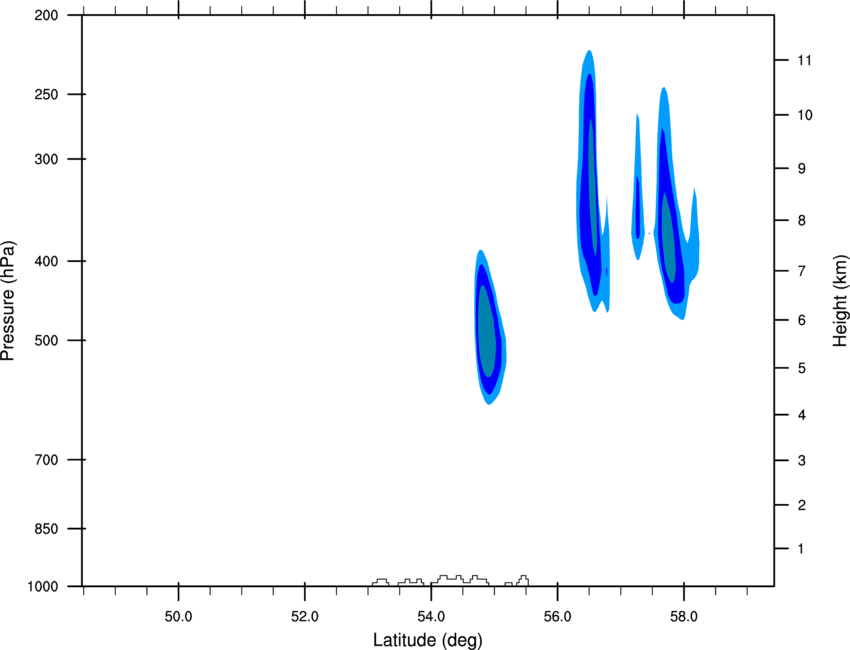This screenshot has height=650, width=850.
Task: Click the Pressure (hPa) axis title
Action: tap(8, 301)
